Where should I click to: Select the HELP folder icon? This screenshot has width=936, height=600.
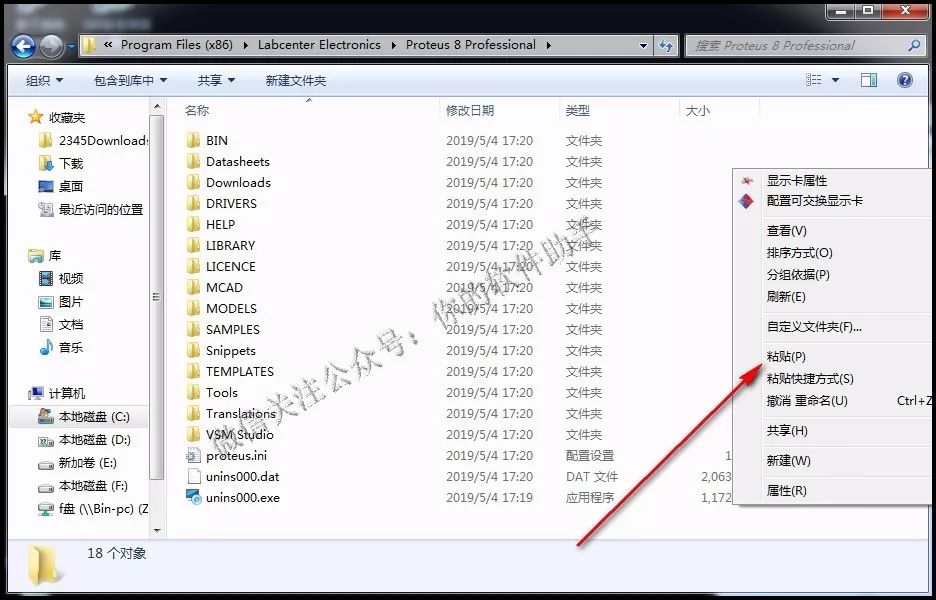(193, 224)
